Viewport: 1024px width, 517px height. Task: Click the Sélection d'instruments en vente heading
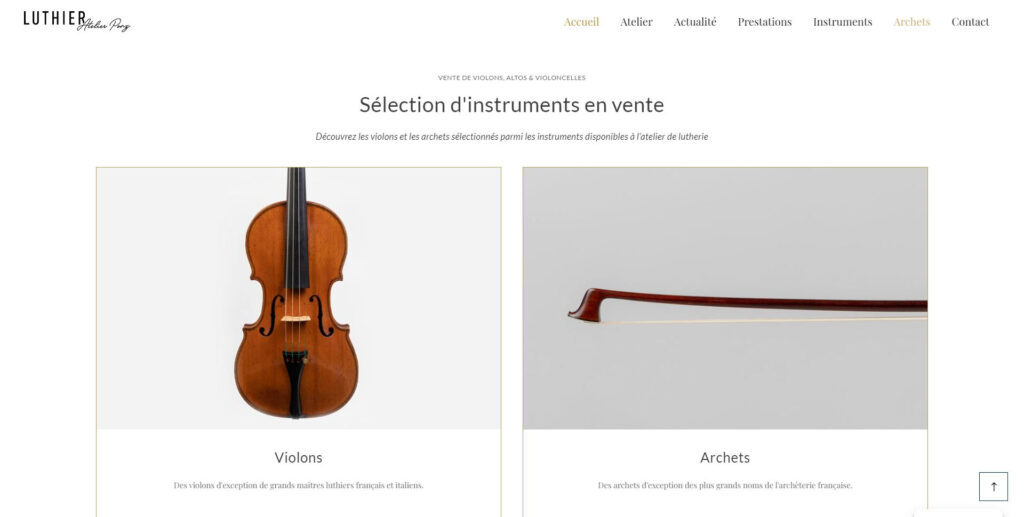pyautogui.click(x=511, y=104)
